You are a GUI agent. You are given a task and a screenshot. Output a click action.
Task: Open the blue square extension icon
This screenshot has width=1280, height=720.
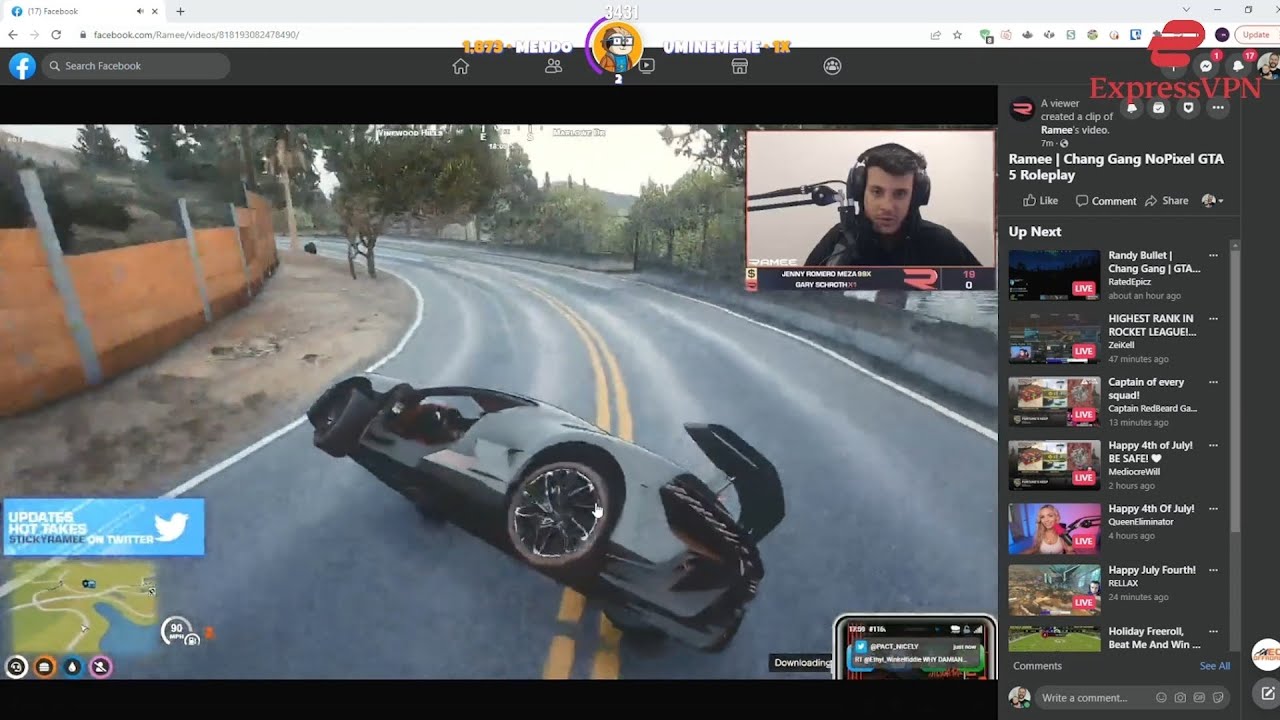tap(1135, 34)
